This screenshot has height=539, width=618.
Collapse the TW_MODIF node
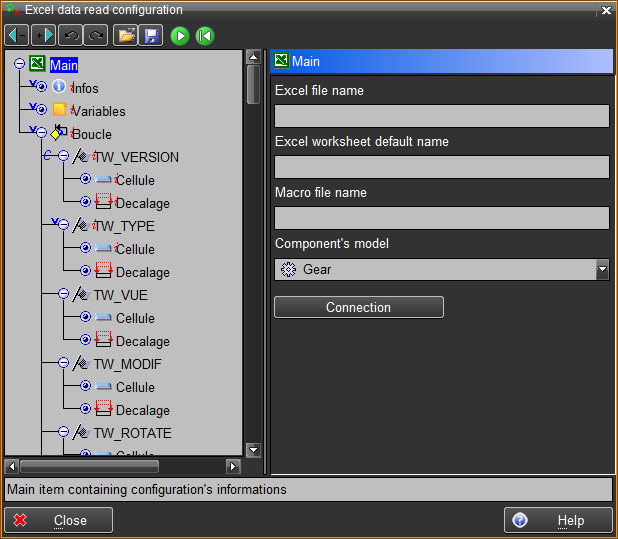pos(63,363)
